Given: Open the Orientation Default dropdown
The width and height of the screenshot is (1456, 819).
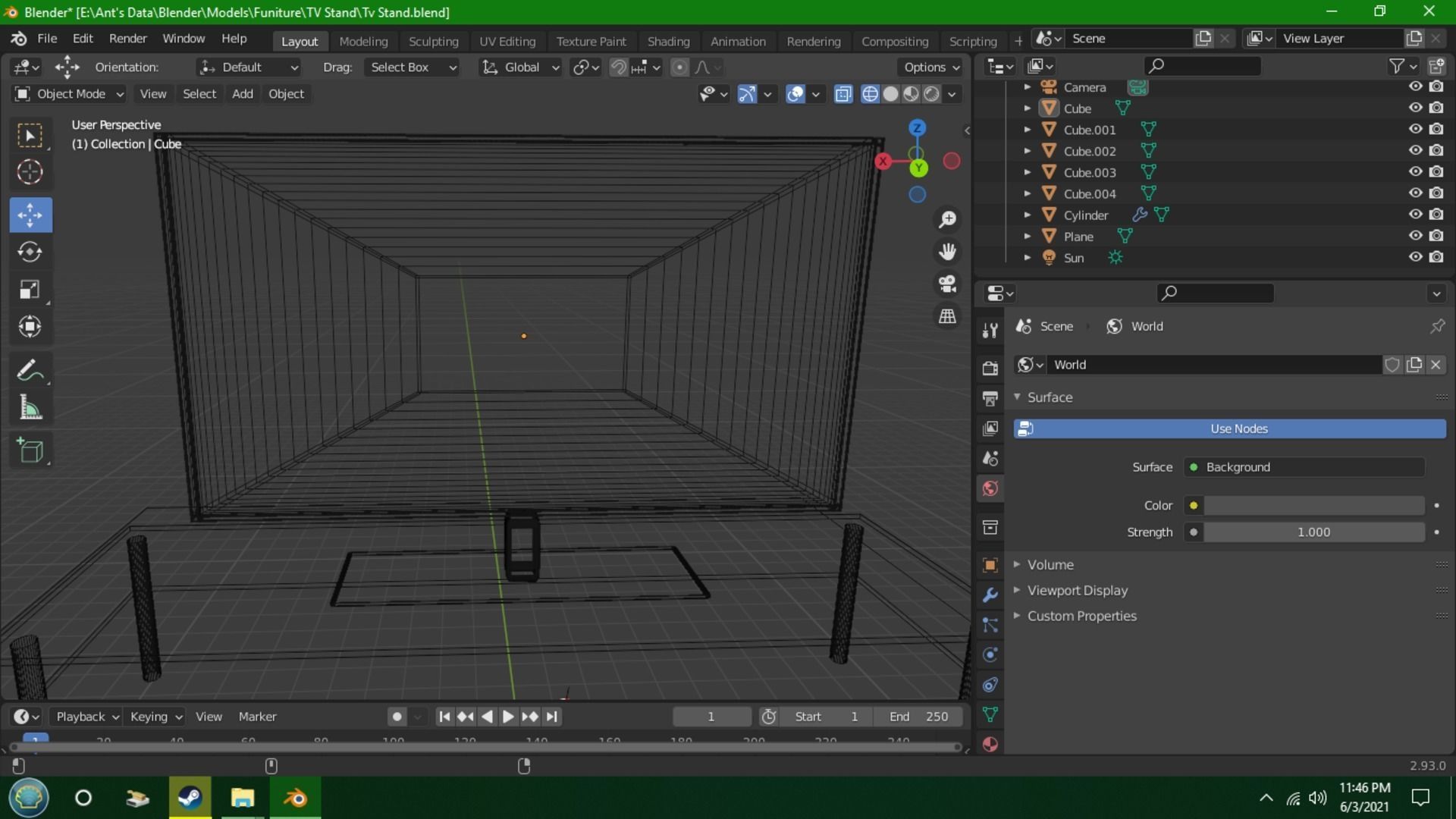Looking at the screenshot, I should (248, 67).
